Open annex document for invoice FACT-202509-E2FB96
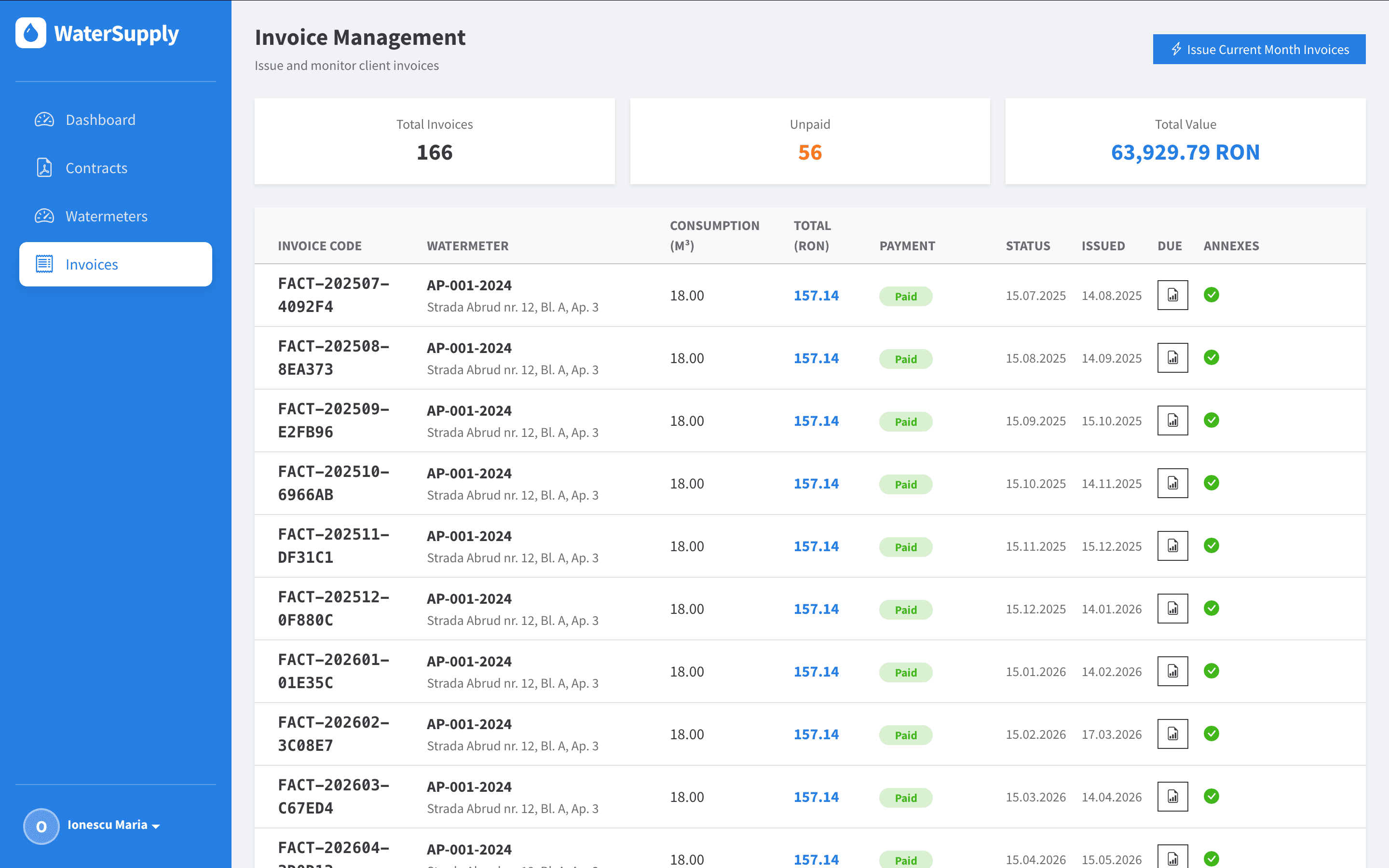The width and height of the screenshot is (1389, 868). click(x=1172, y=420)
